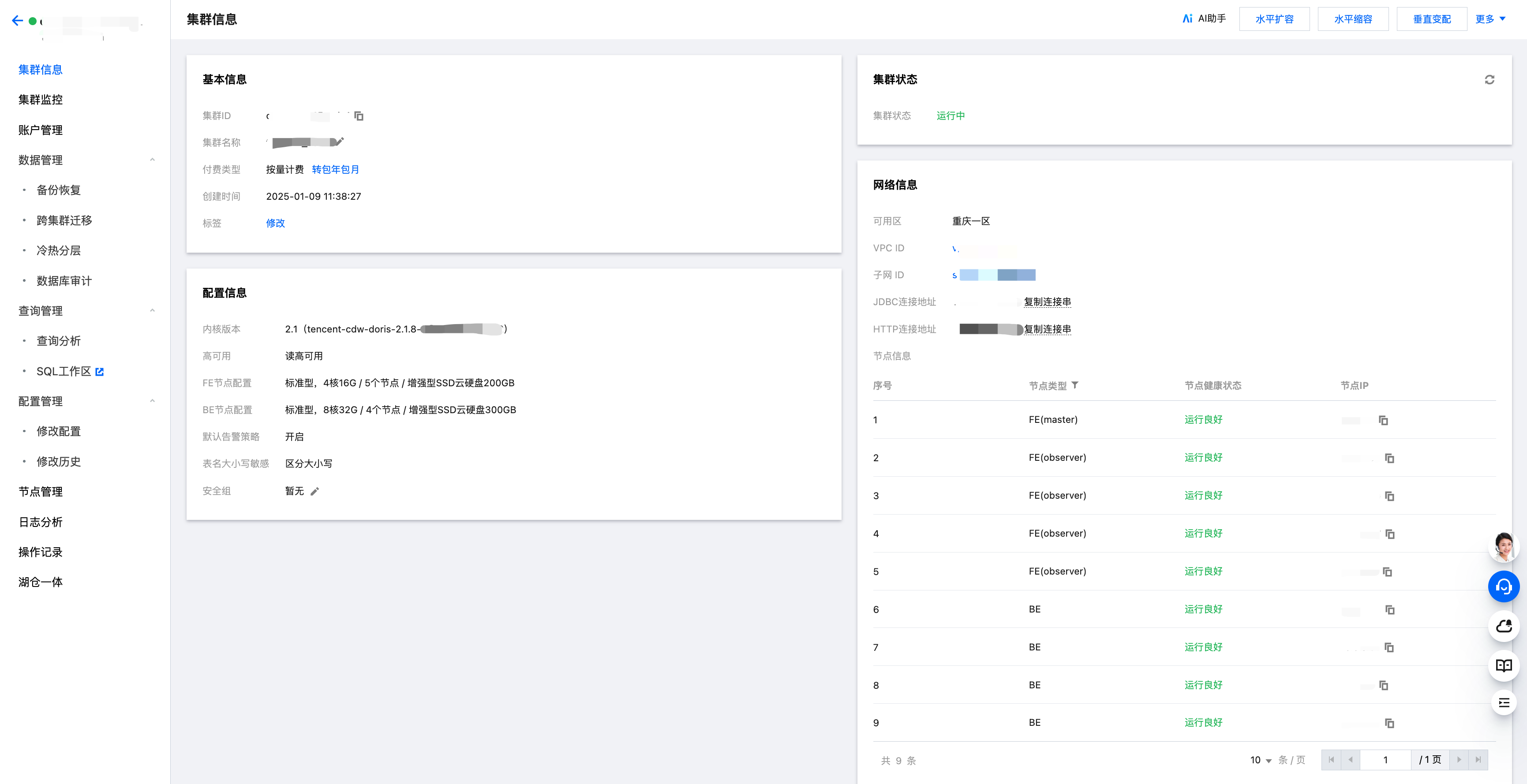Screen dimensions: 1527x784
Task: Collapse the 查询管理 sidebar section
Action: coord(152,310)
